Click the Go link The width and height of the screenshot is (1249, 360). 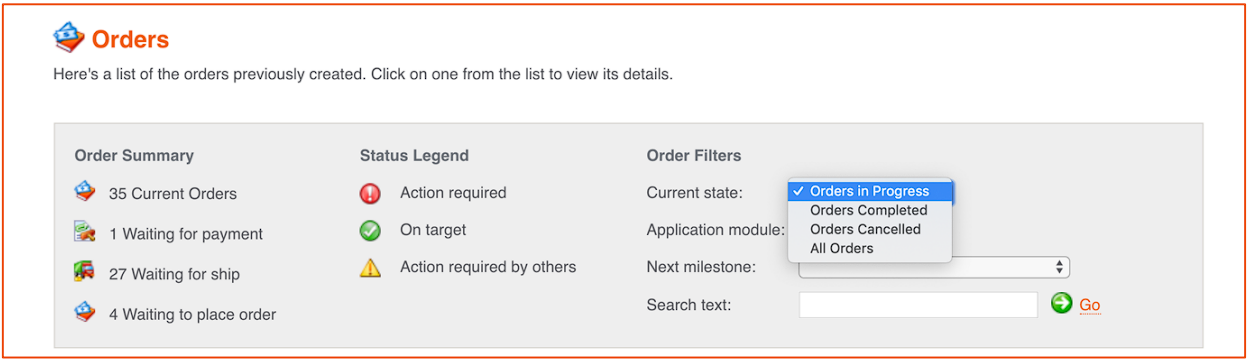coord(1090,305)
